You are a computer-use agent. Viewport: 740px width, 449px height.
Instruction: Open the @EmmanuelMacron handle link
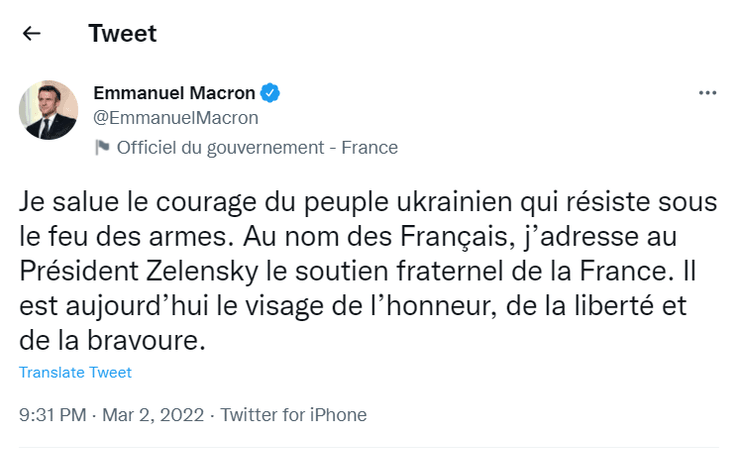(175, 118)
